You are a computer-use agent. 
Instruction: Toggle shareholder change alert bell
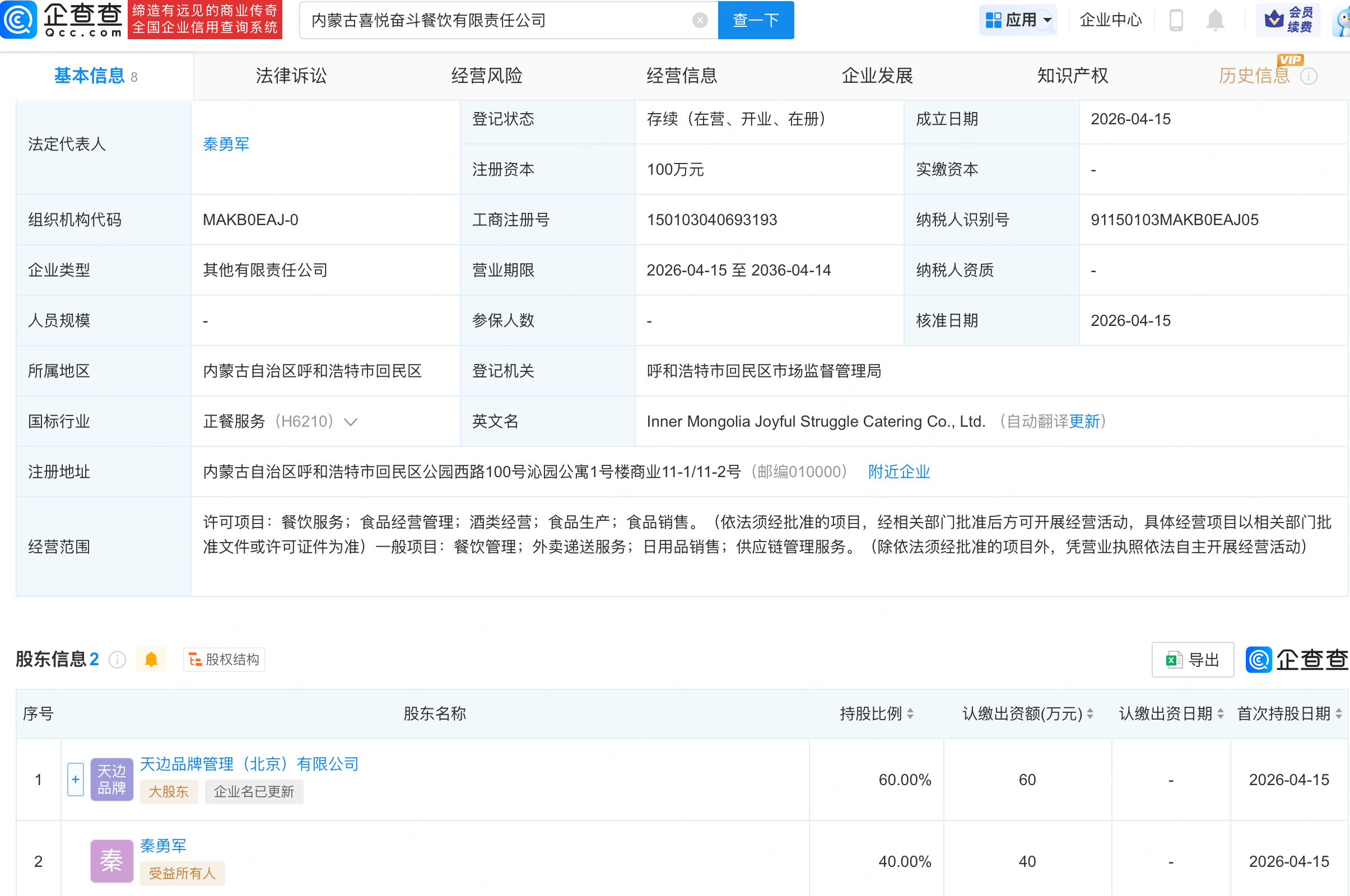[151, 660]
